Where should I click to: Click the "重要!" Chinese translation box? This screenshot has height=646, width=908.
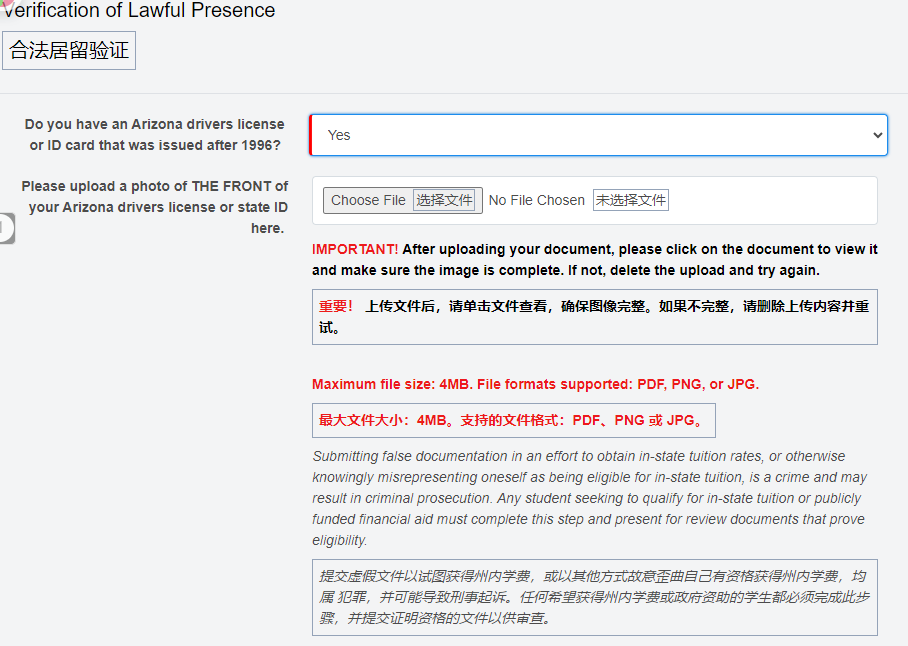point(594,317)
